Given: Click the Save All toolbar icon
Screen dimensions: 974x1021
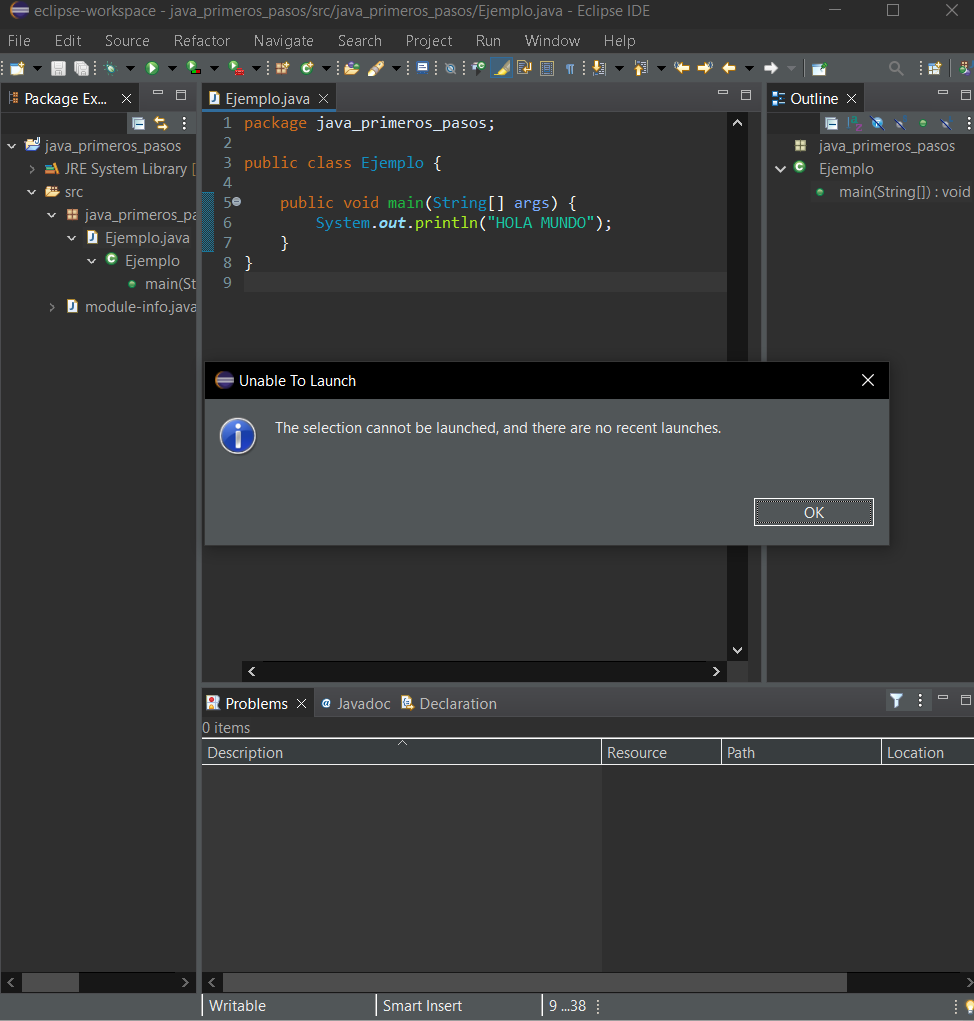Looking at the screenshot, I should pyautogui.click(x=81, y=68).
